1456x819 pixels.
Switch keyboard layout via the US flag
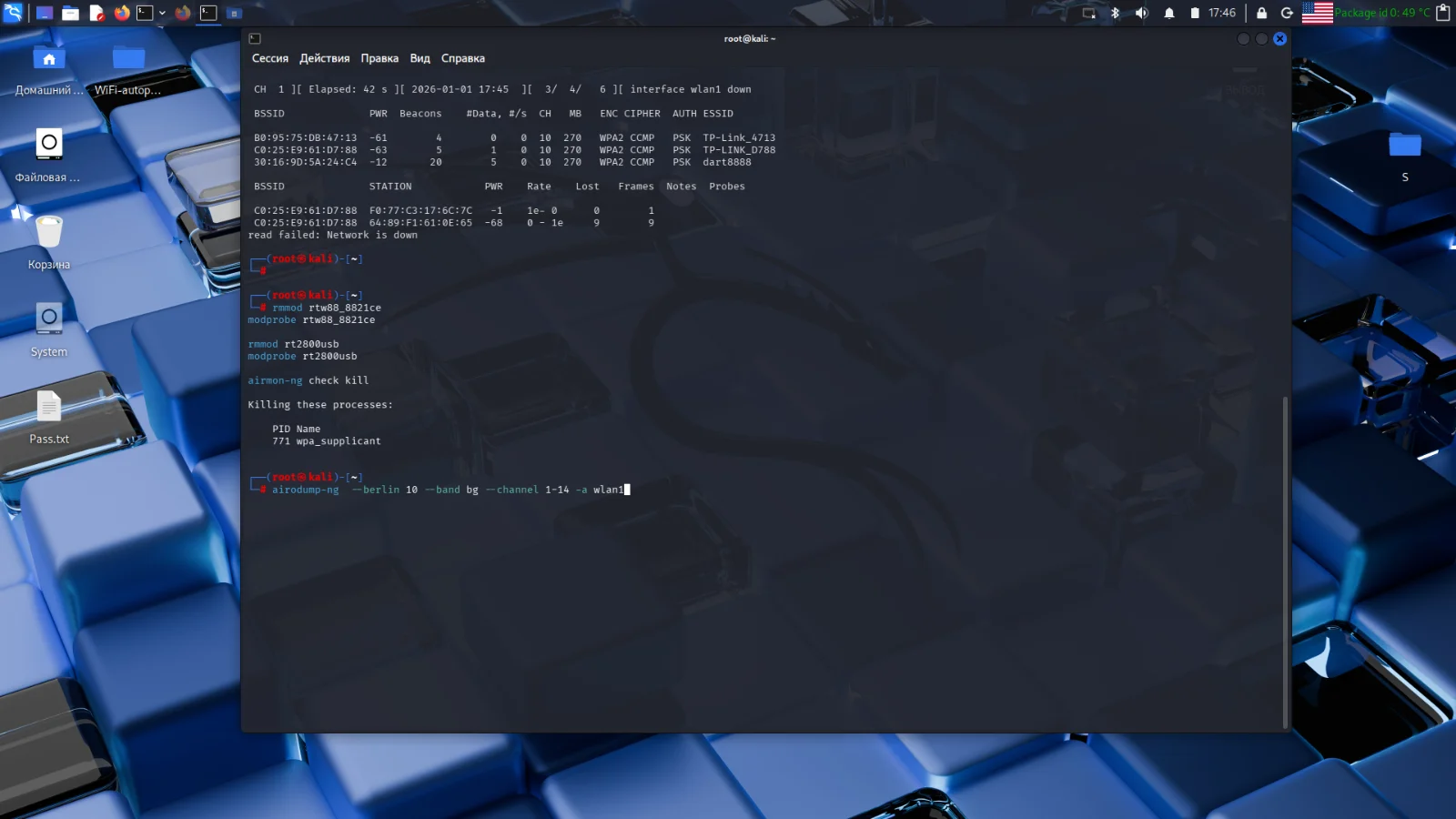tap(1318, 13)
